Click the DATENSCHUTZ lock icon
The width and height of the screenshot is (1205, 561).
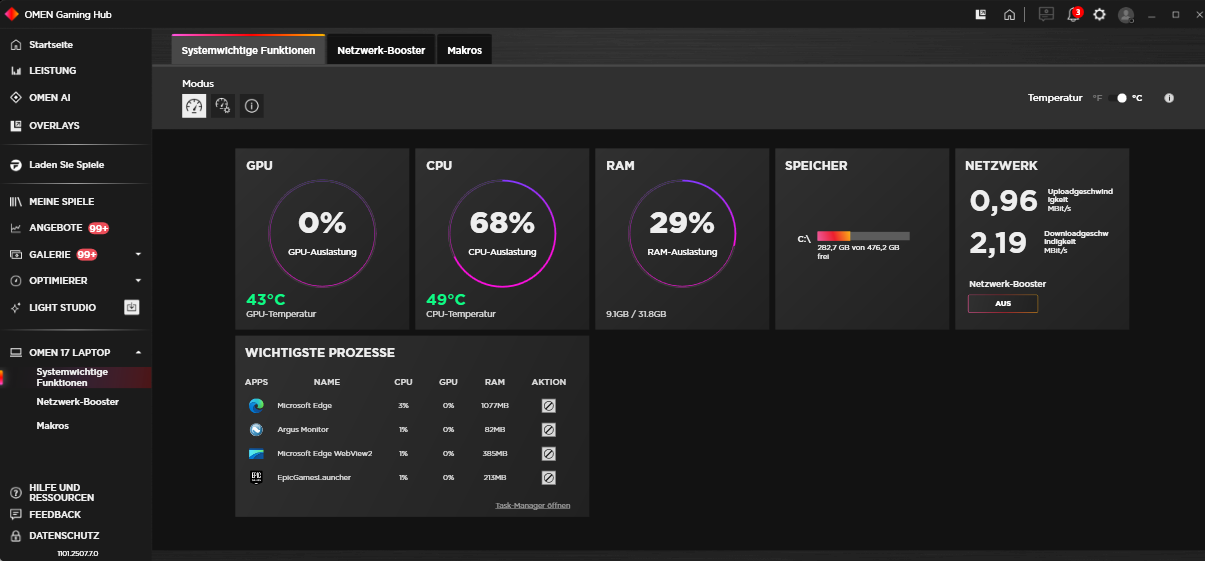tap(16, 536)
